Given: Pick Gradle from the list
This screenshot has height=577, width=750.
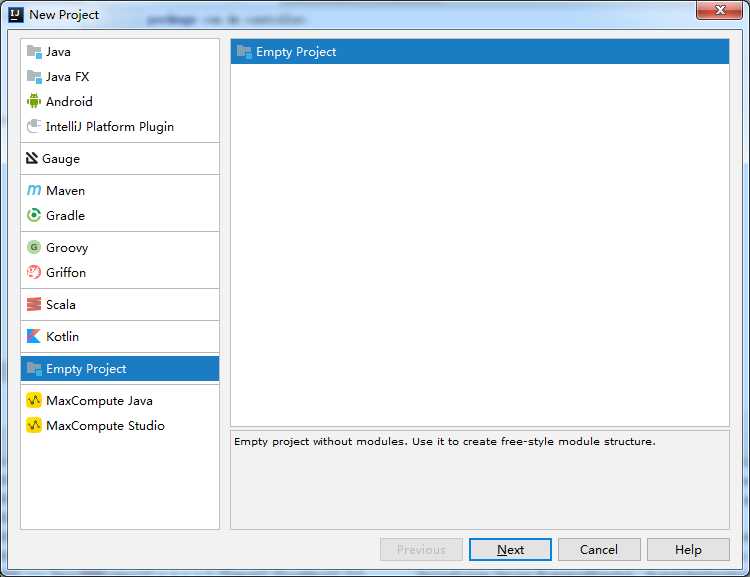Looking at the screenshot, I should 120,215.
